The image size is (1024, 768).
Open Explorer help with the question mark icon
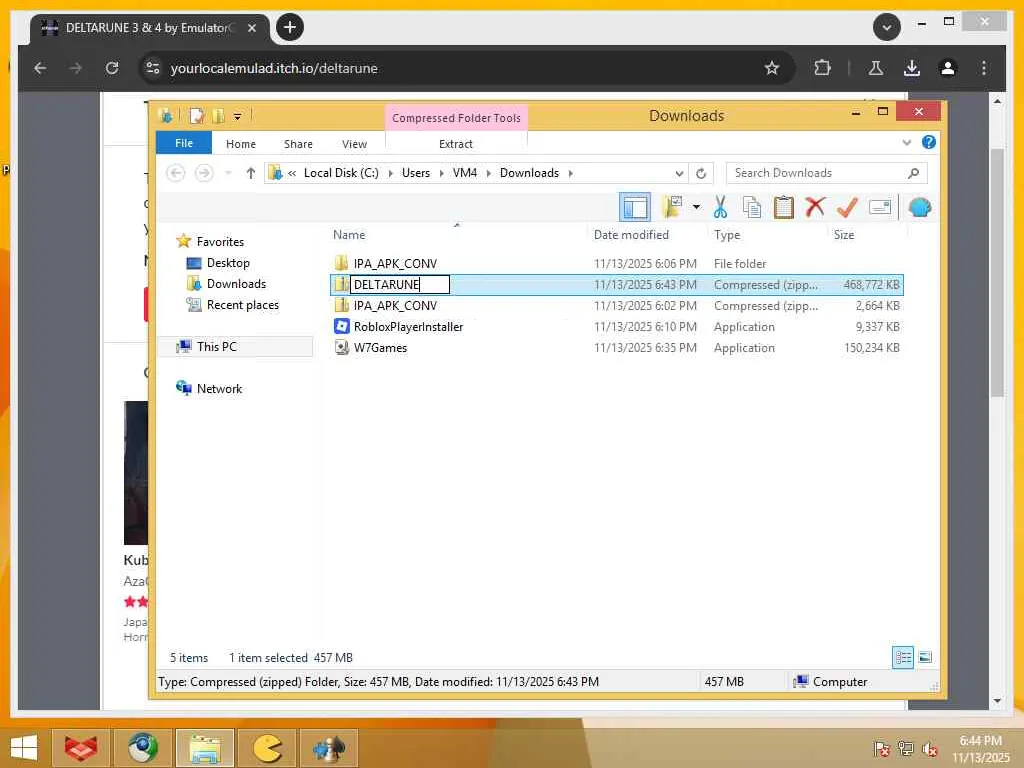[929, 142]
